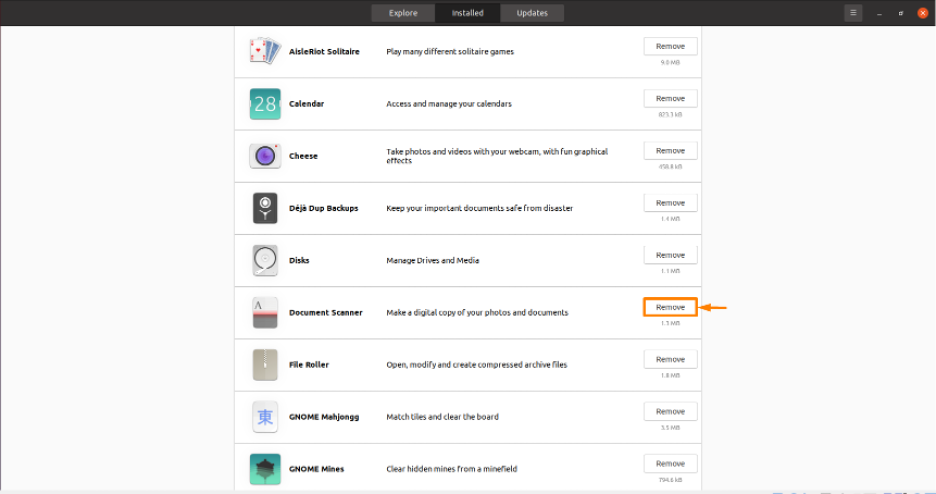
Task: Click 'Open, modify and create compressed archive files'
Action: 476,365
